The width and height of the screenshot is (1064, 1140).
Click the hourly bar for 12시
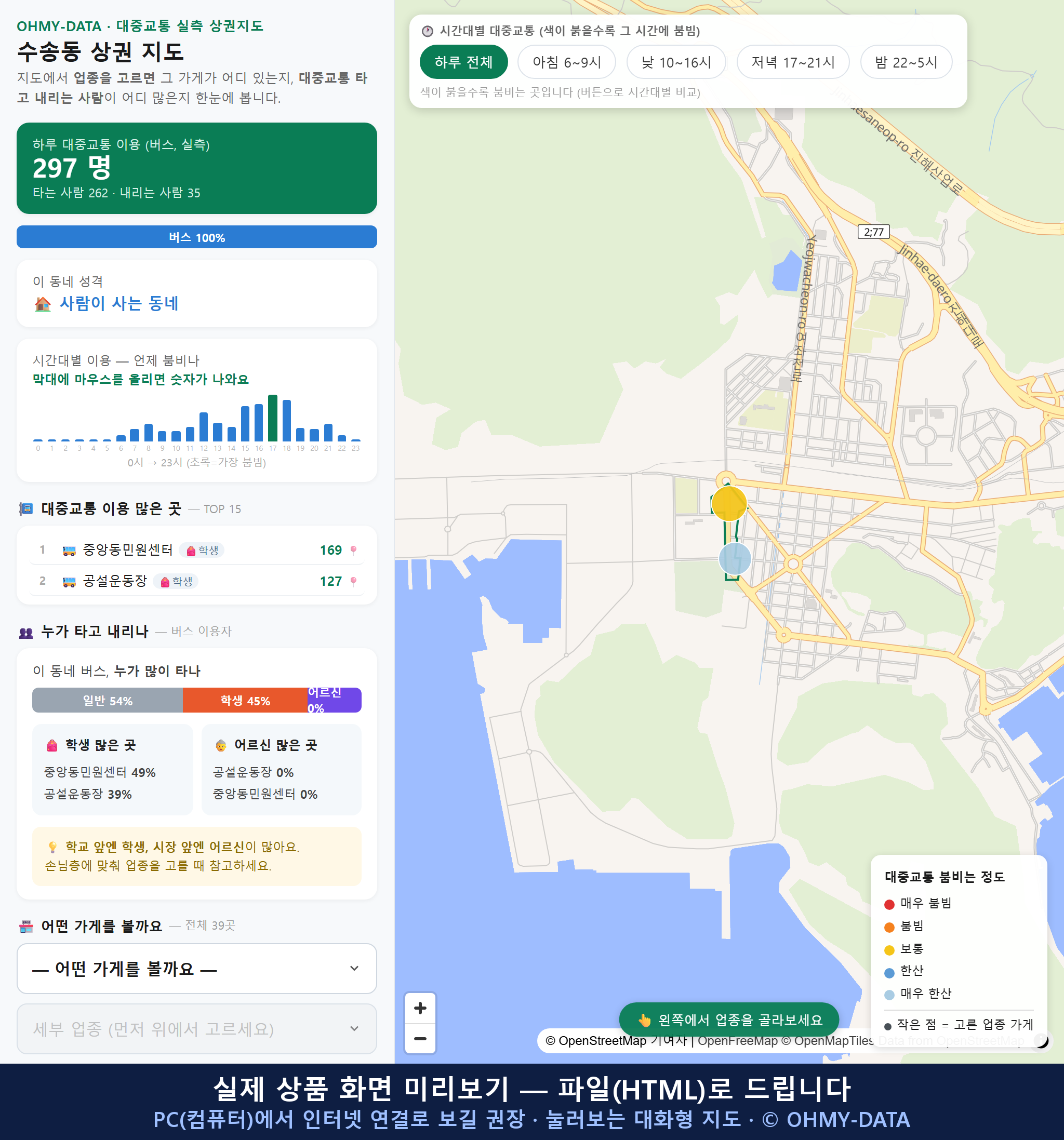pyautogui.click(x=204, y=426)
